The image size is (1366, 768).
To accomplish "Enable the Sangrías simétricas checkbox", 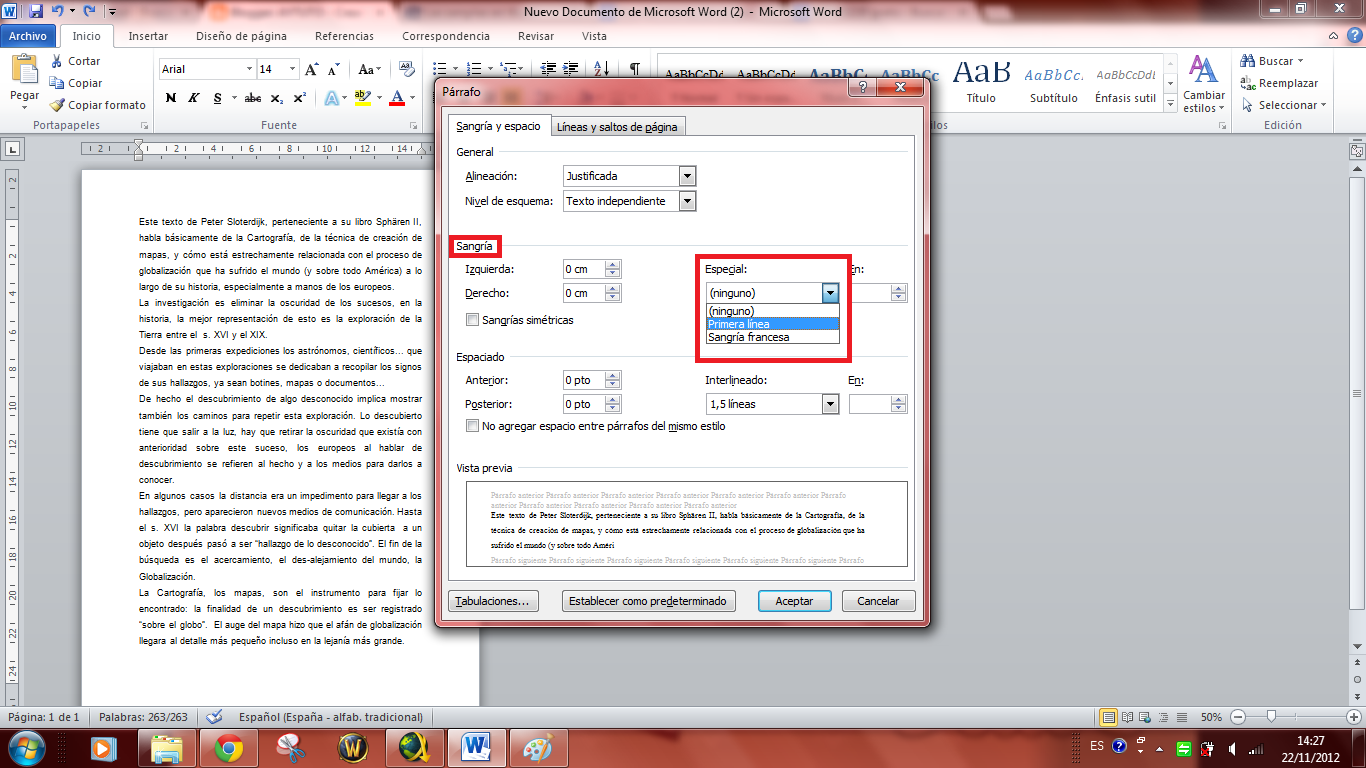I will [x=473, y=320].
